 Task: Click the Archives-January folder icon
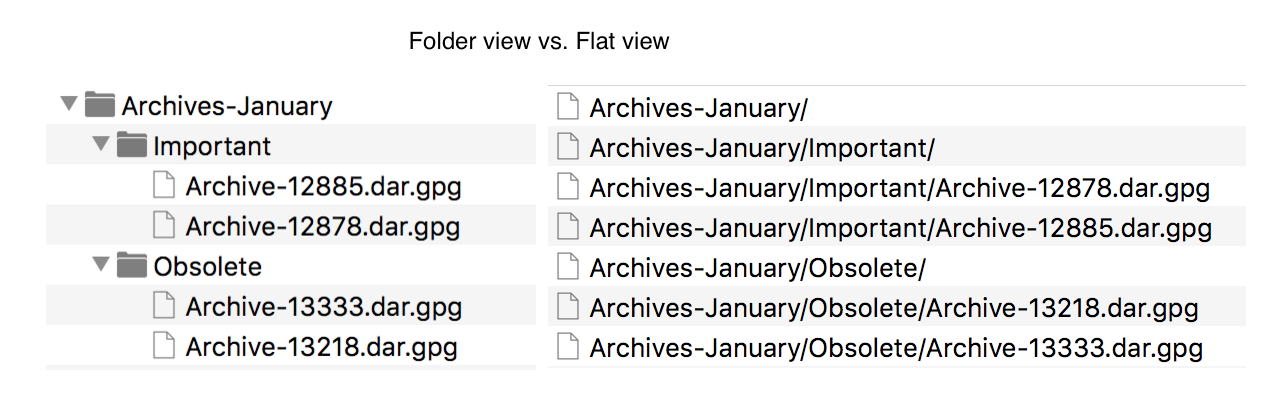(99, 104)
